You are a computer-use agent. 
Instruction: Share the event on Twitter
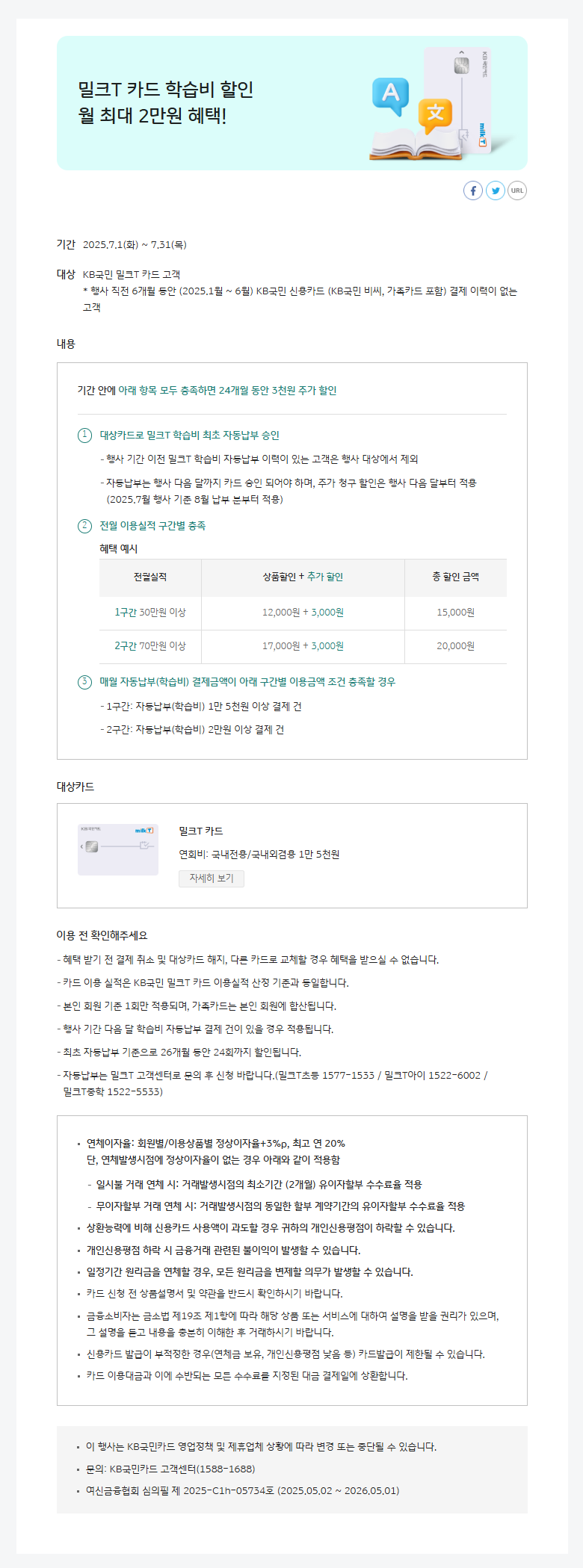coord(496,190)
